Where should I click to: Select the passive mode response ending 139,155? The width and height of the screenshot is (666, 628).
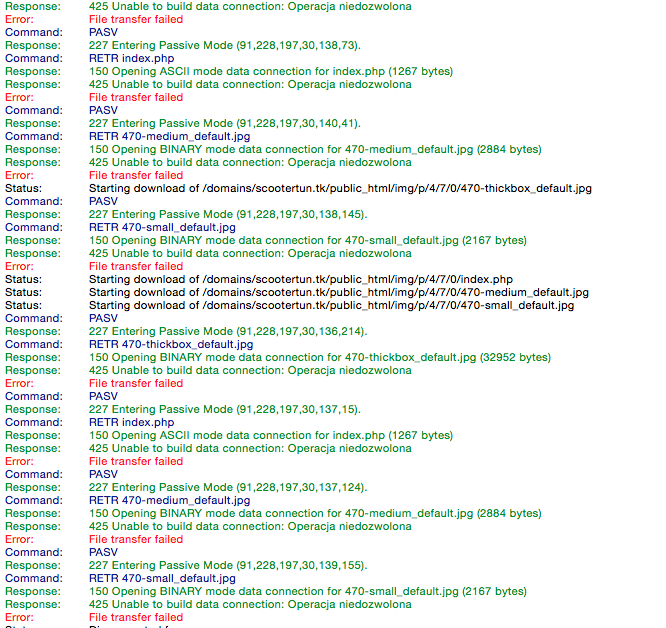[228, 566]
